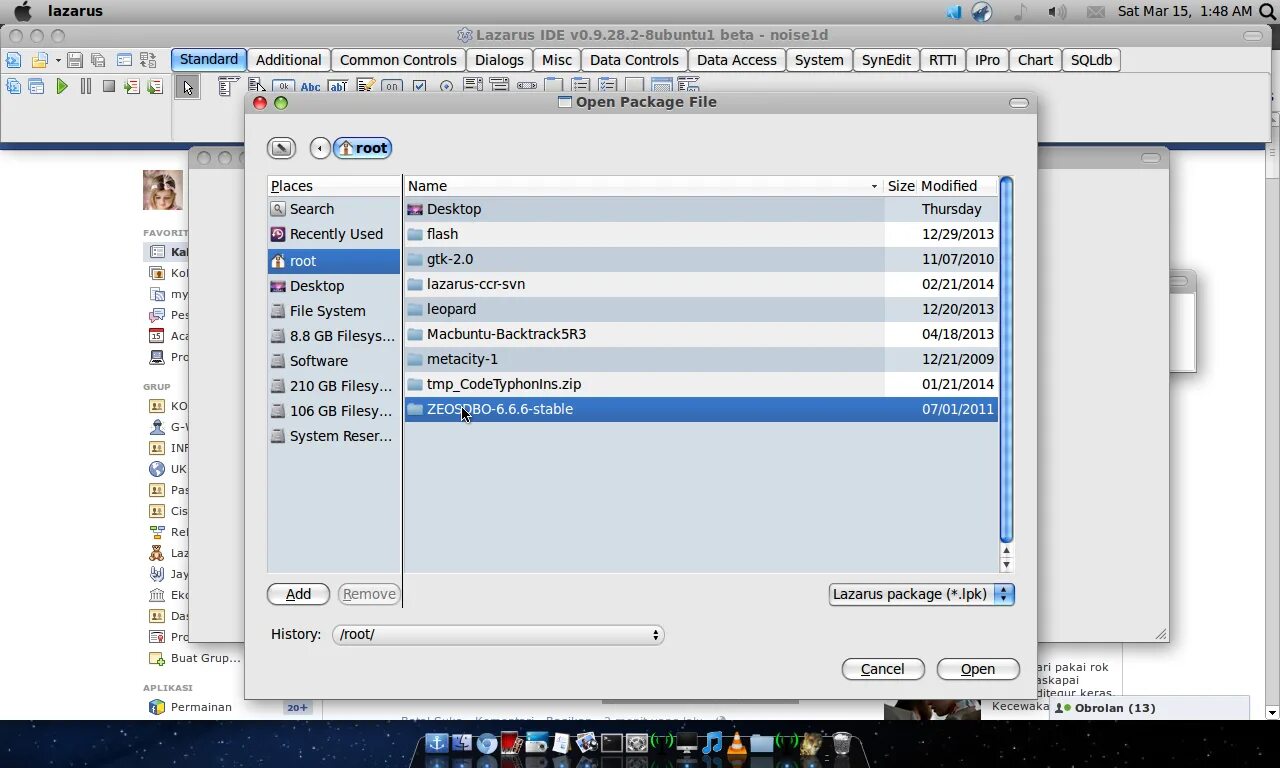Viewport: 1280px width, 768px height.
Task: Select the TButton 'Ok' component icon
Action: 284,87
